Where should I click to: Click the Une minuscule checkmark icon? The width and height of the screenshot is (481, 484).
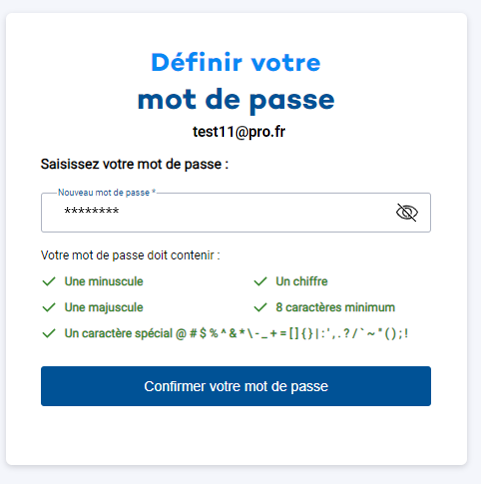[x=49, y=281]
